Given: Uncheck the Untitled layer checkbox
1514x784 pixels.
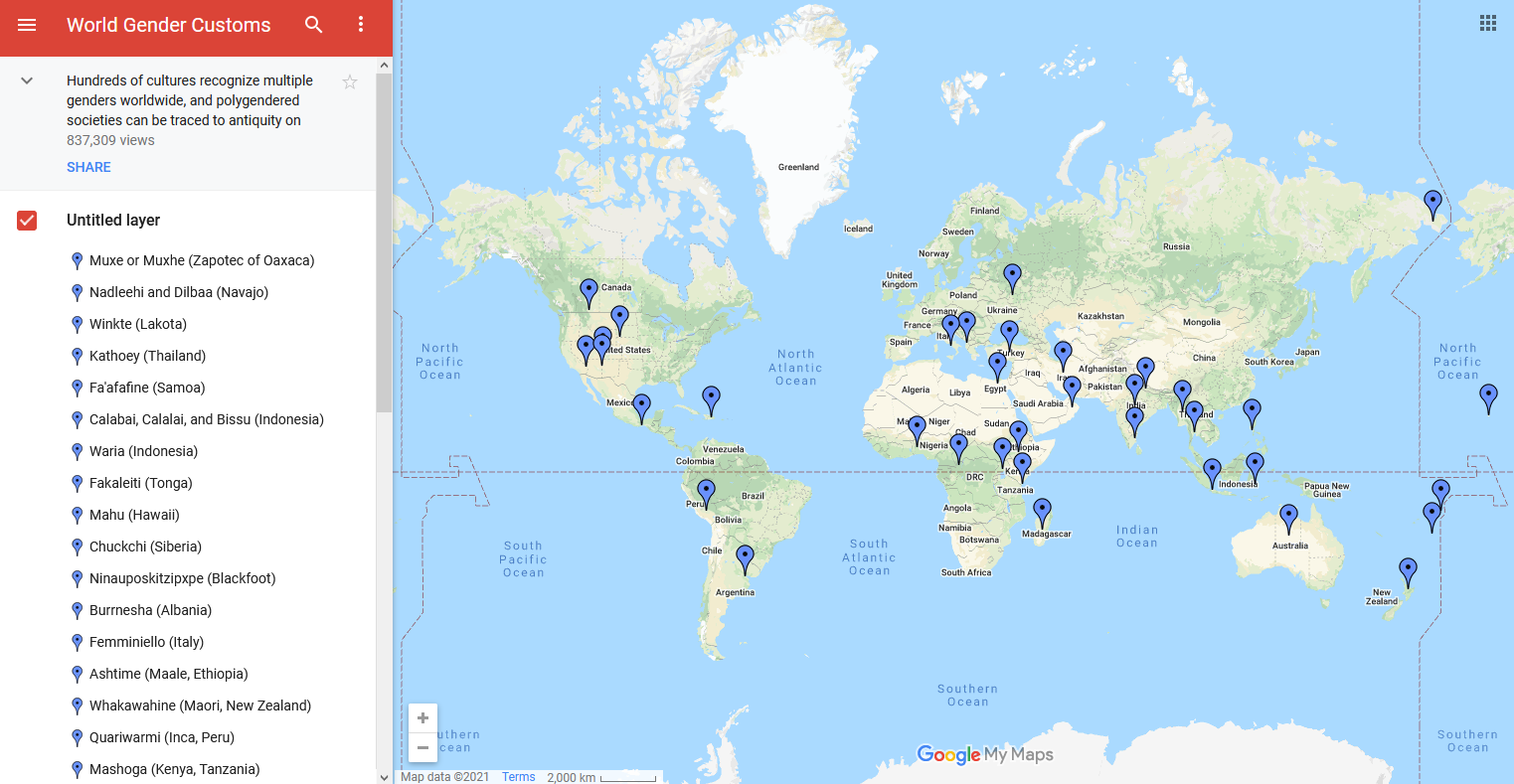Looking at the screenshot, I should [27, 221].
